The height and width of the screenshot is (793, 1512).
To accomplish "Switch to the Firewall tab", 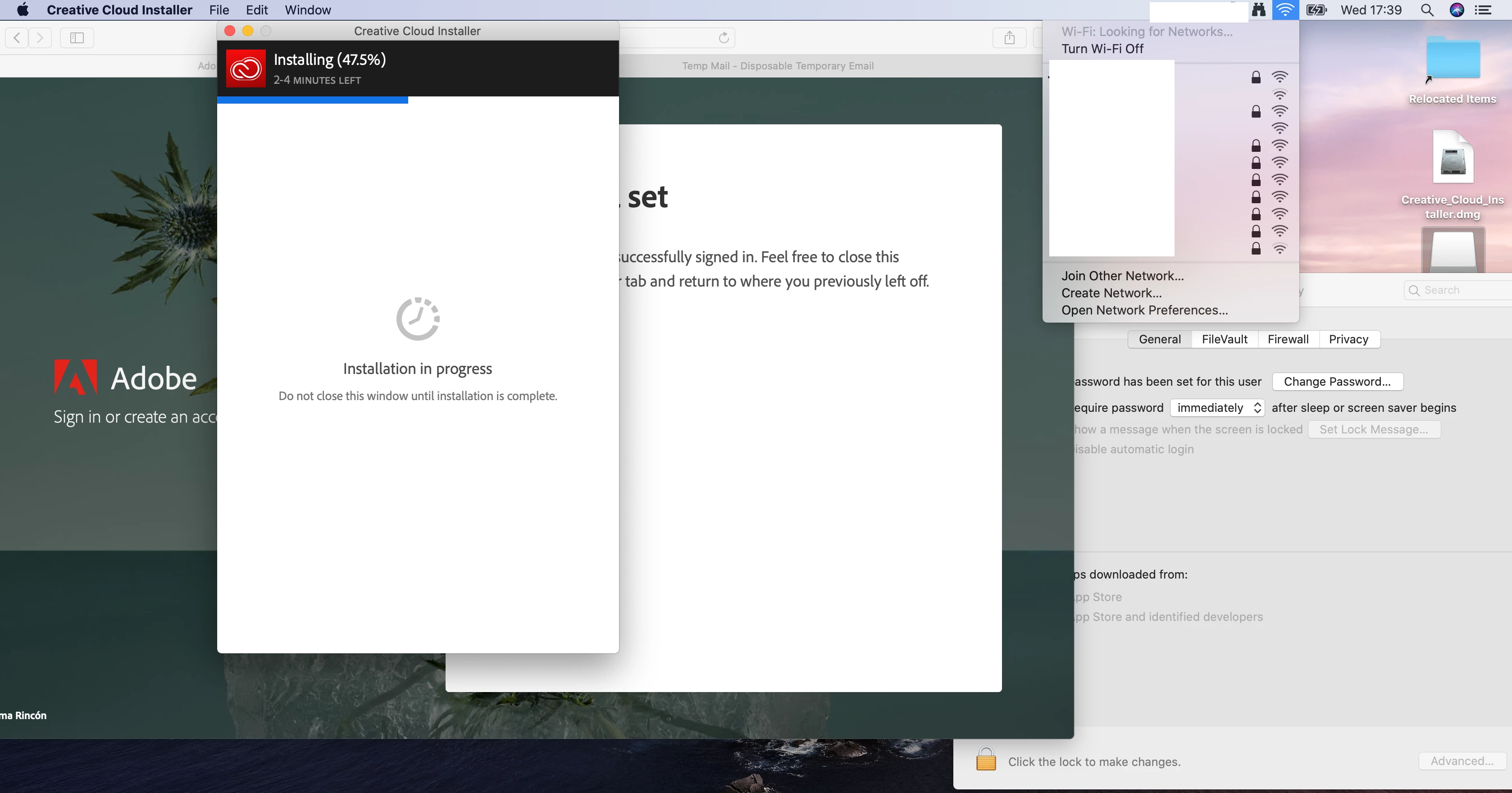I will pyautogui.click(x=1289, y=339).
